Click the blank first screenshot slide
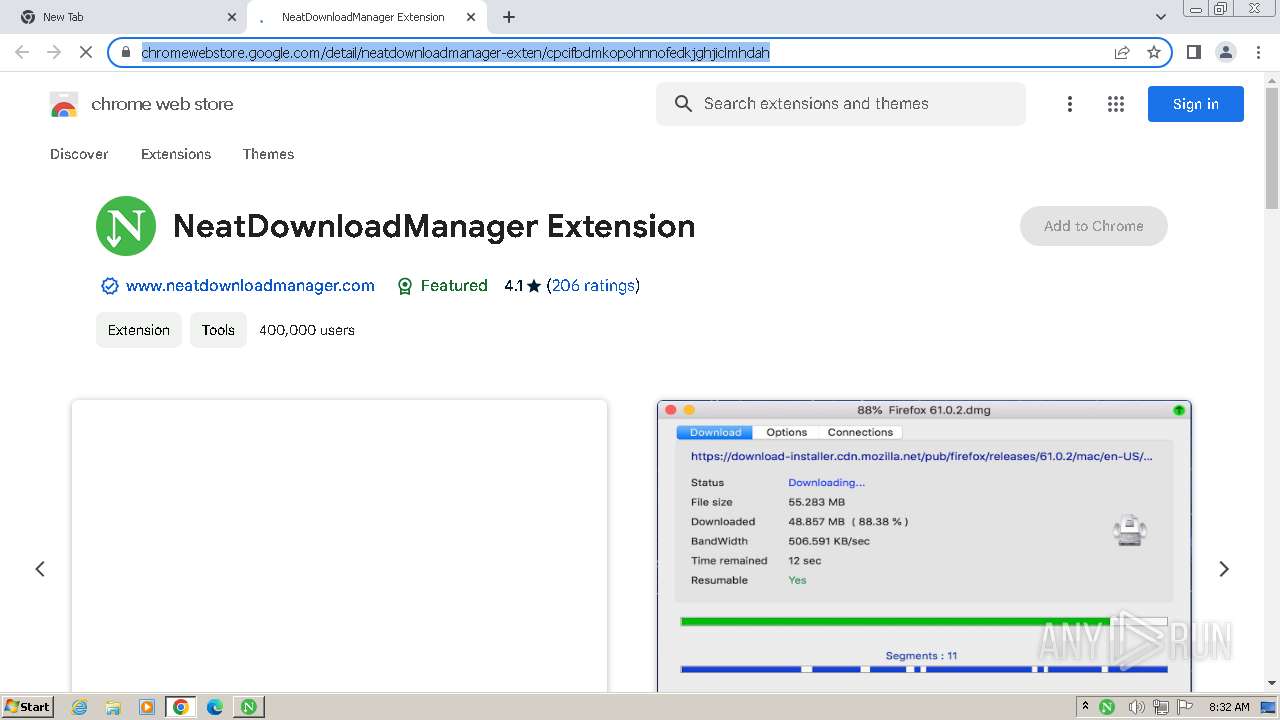 point(339,546)
